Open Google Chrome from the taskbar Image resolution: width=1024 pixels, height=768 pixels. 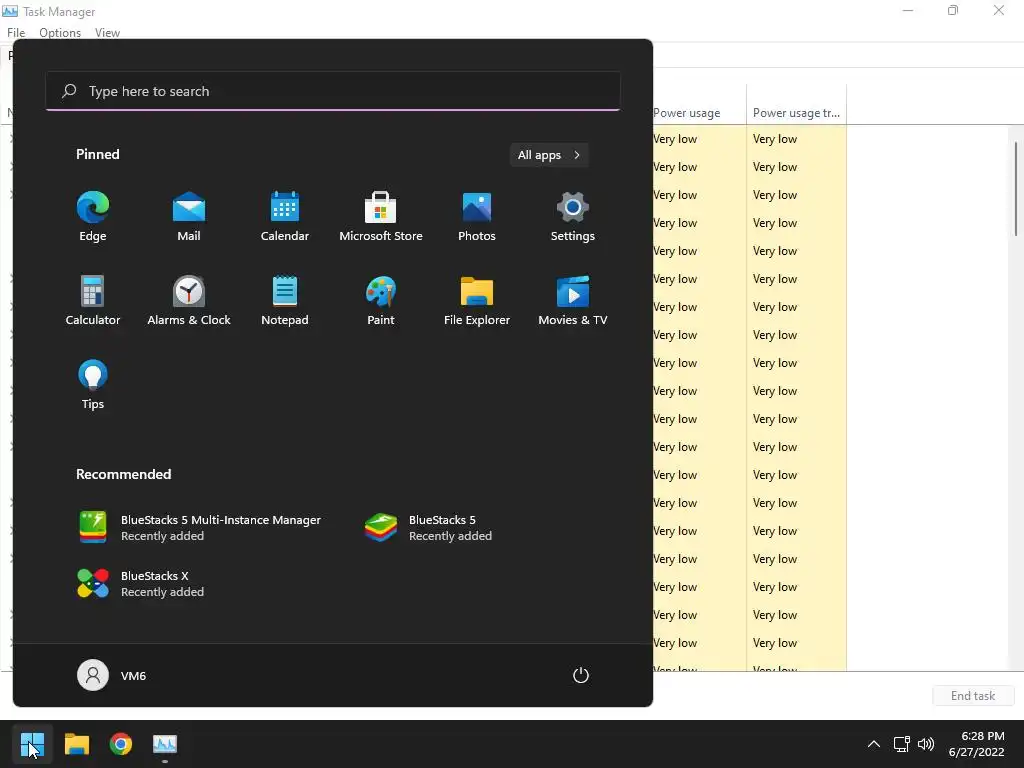click(x=121, y=744)
